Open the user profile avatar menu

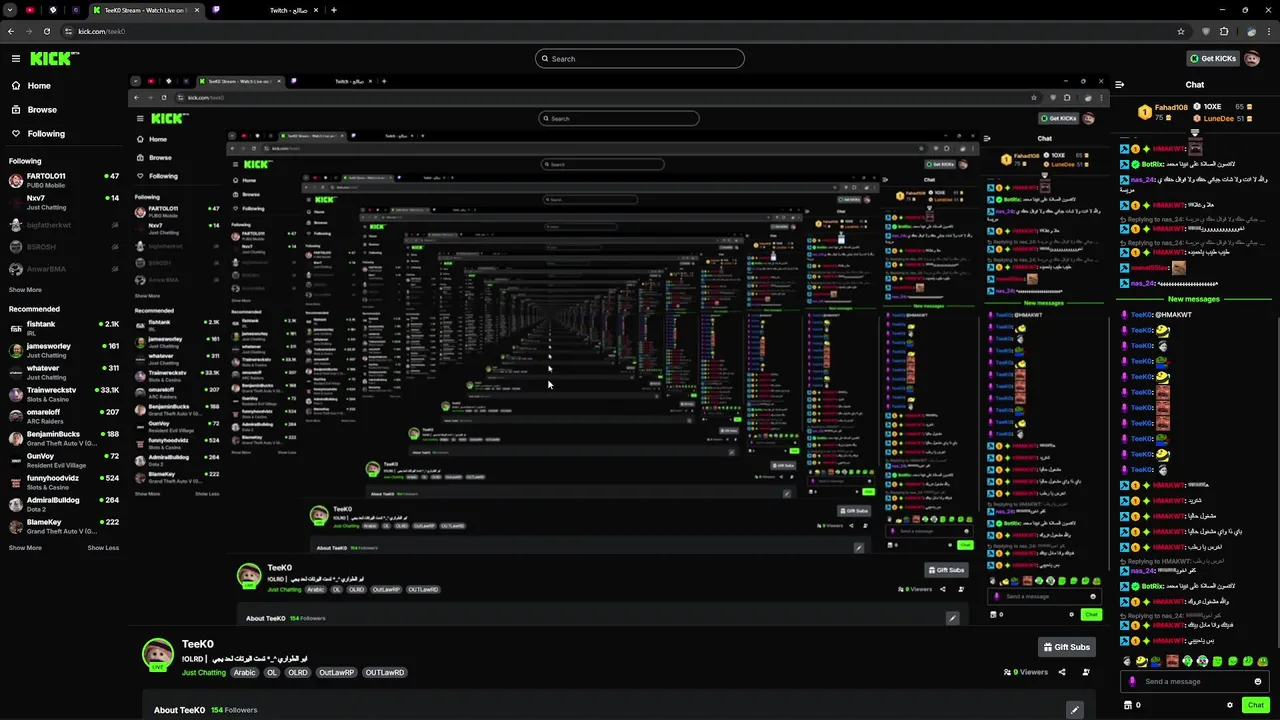(1252, 59)
